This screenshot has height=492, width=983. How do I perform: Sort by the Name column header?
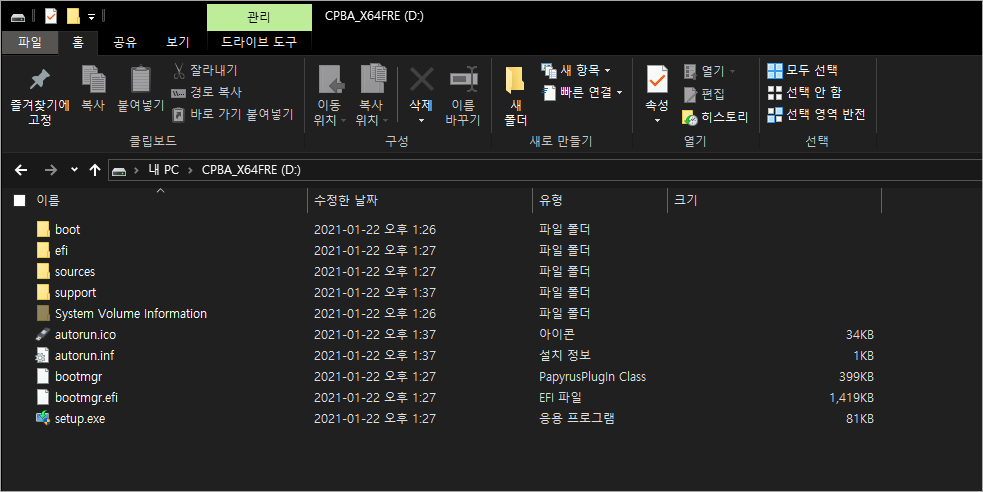coord(48,201)
